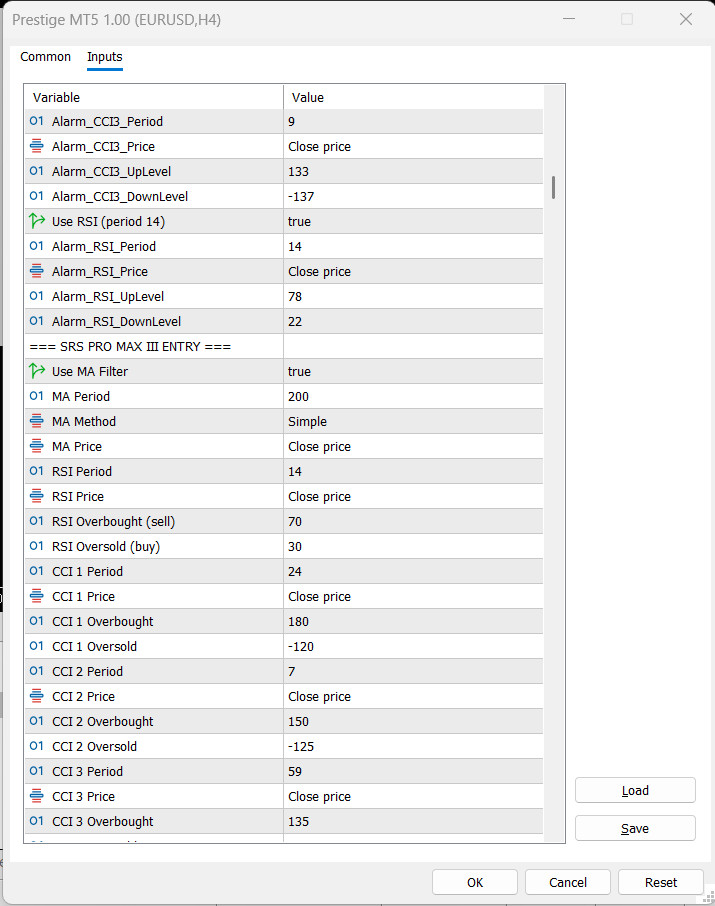The width and height of the screenshot is (715, 906).
Task: Click the integer icon beside RSI Overbought (sell)
Action: coord(36,521)
